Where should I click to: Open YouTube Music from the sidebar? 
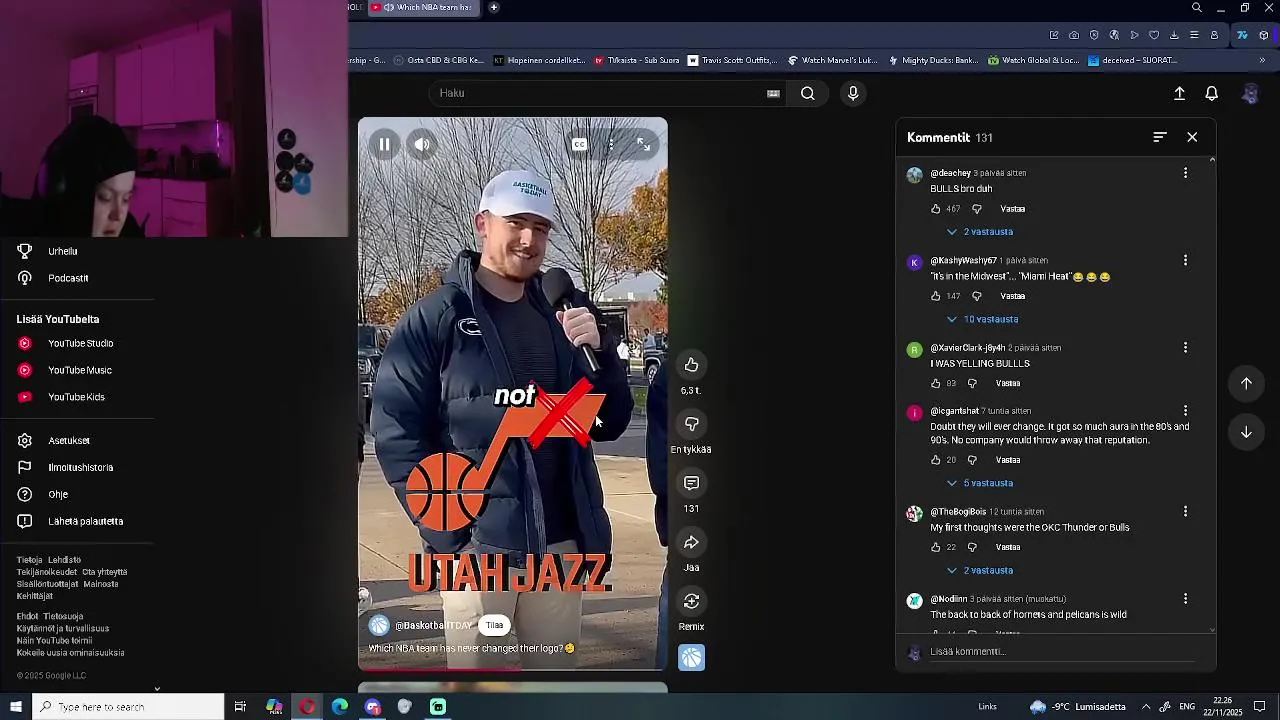78,370
